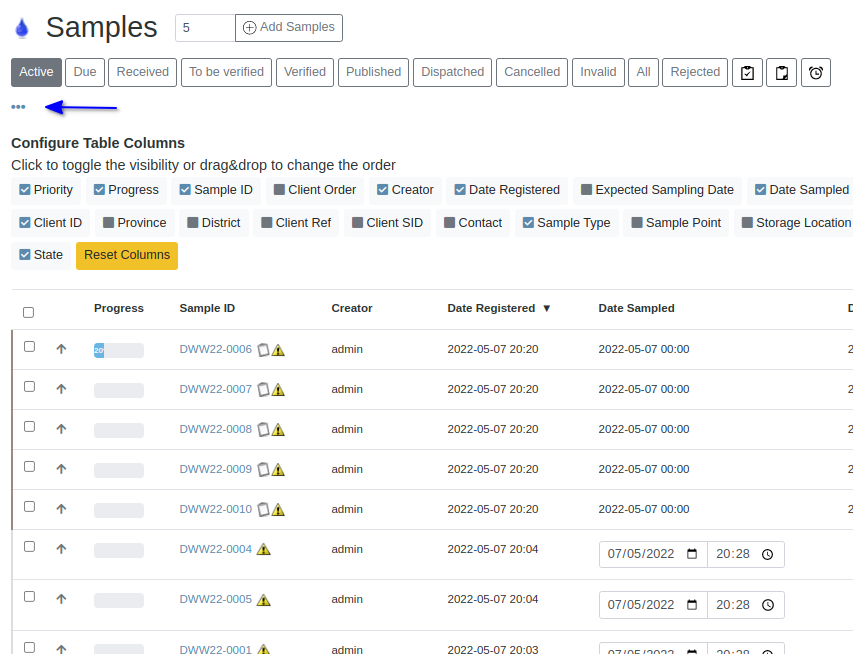Show samples in the Published filter

373,72
